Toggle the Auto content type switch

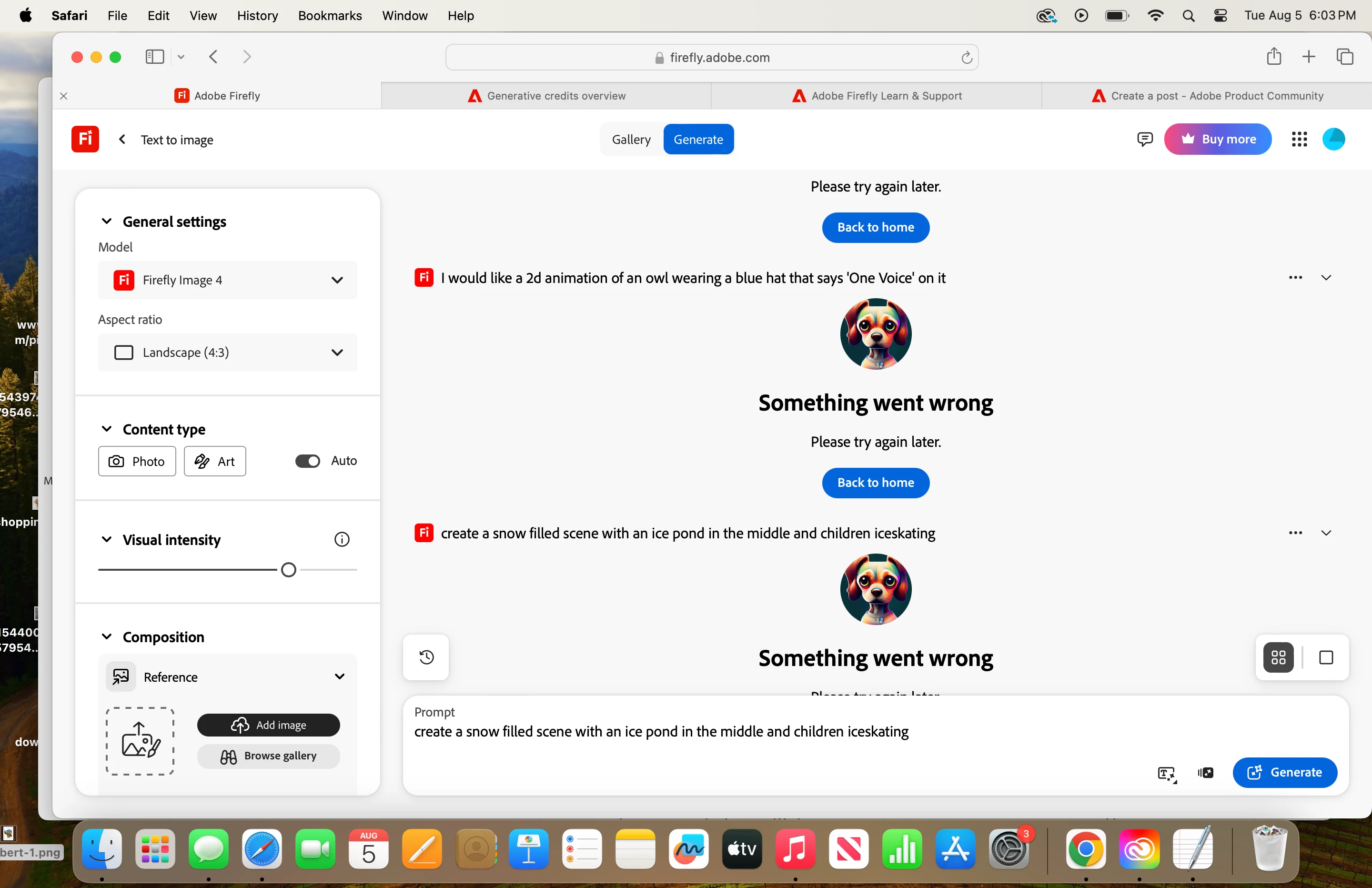point(308,461)
